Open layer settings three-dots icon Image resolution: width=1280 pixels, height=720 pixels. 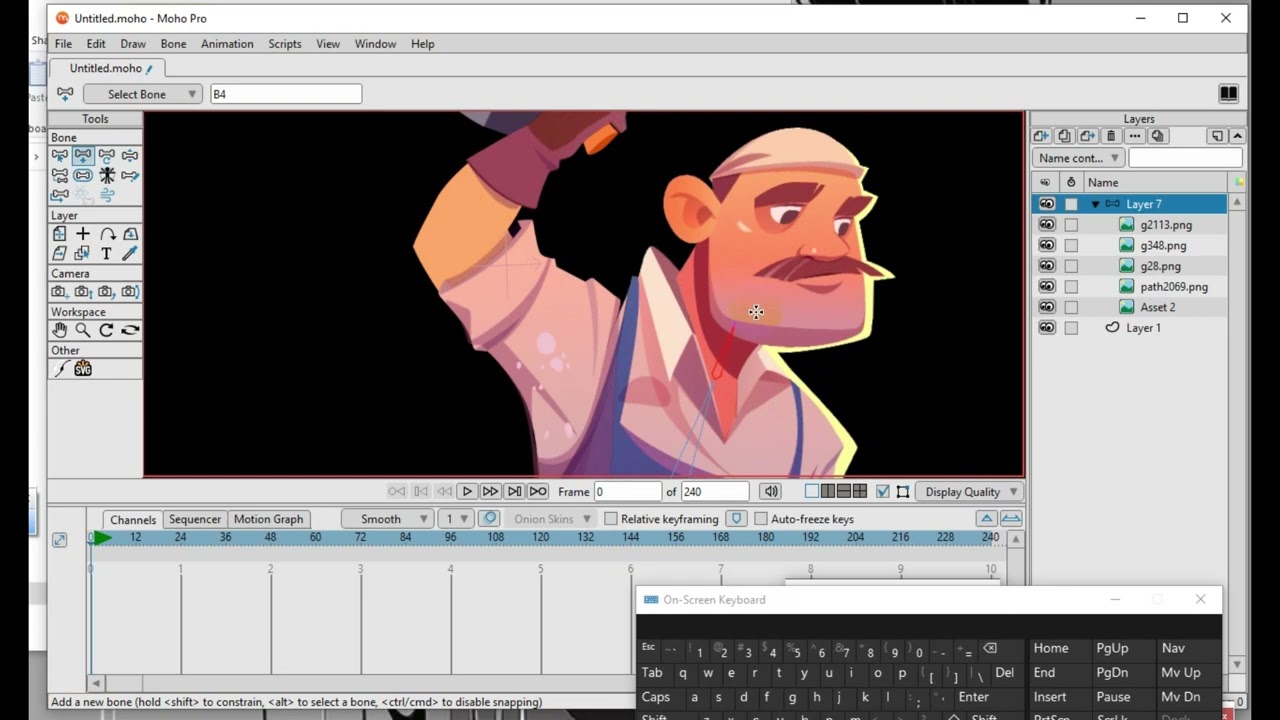coord(1134,136)
